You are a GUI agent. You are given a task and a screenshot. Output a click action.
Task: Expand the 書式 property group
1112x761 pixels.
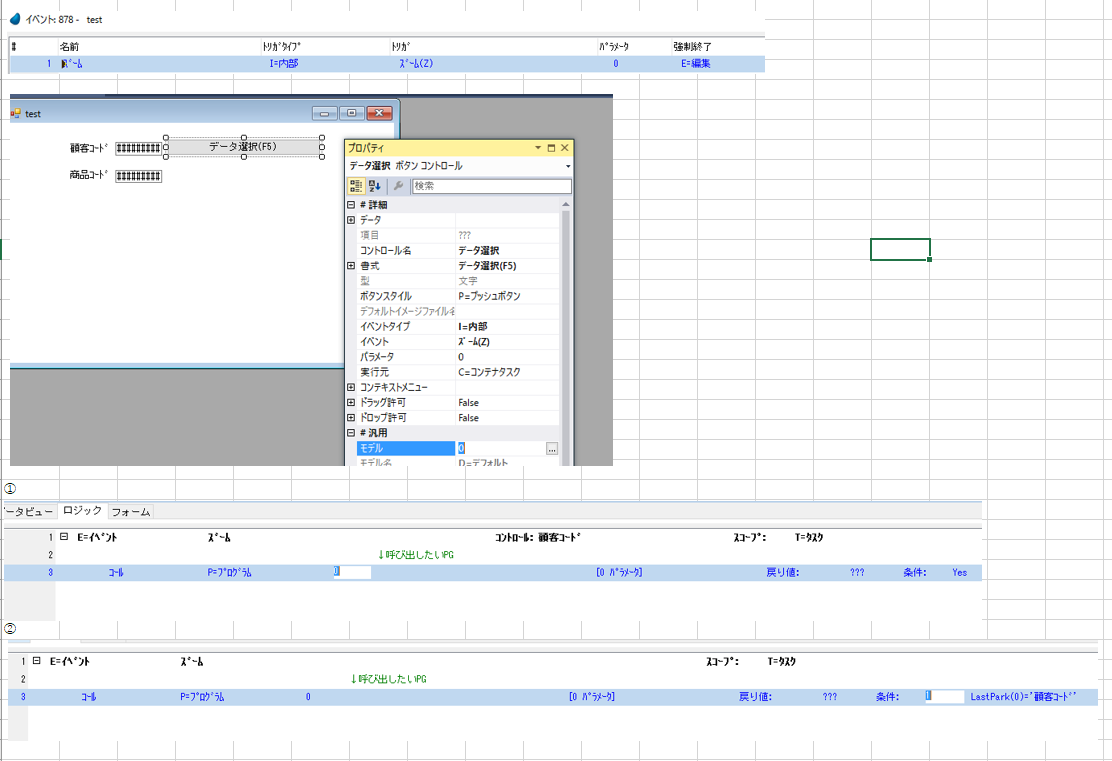pos(351,266)
